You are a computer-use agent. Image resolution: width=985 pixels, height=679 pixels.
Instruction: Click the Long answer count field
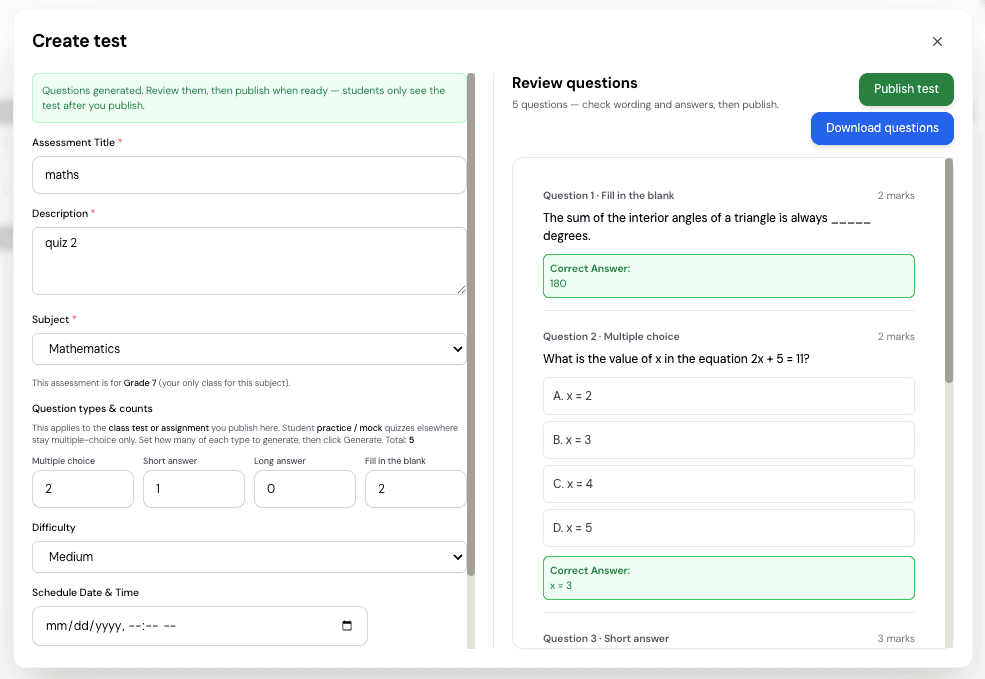coord(304,489)
